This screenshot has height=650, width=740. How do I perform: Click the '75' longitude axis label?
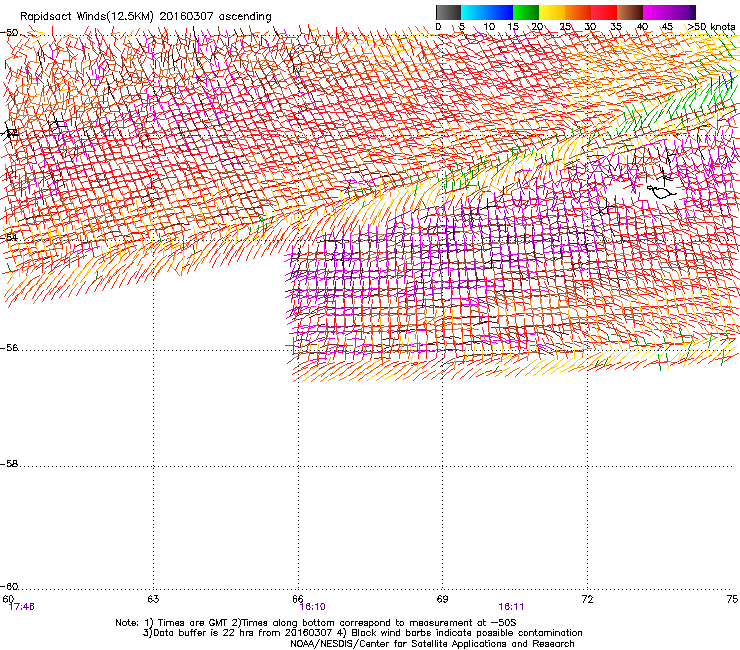pos(732,599)
